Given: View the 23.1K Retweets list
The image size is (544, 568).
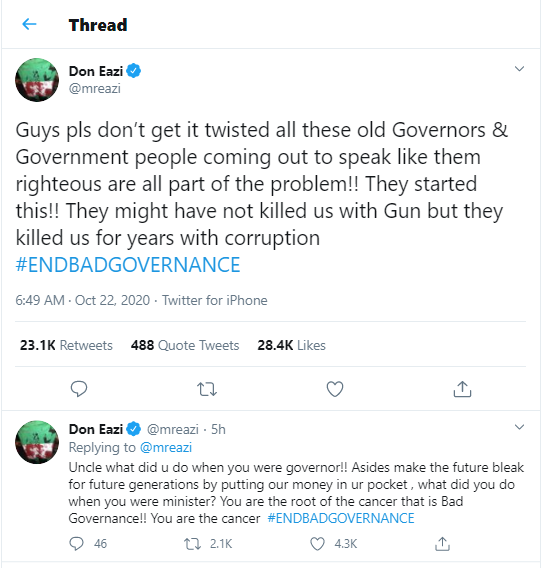Looking at the screenshot, I should (66, 345).
